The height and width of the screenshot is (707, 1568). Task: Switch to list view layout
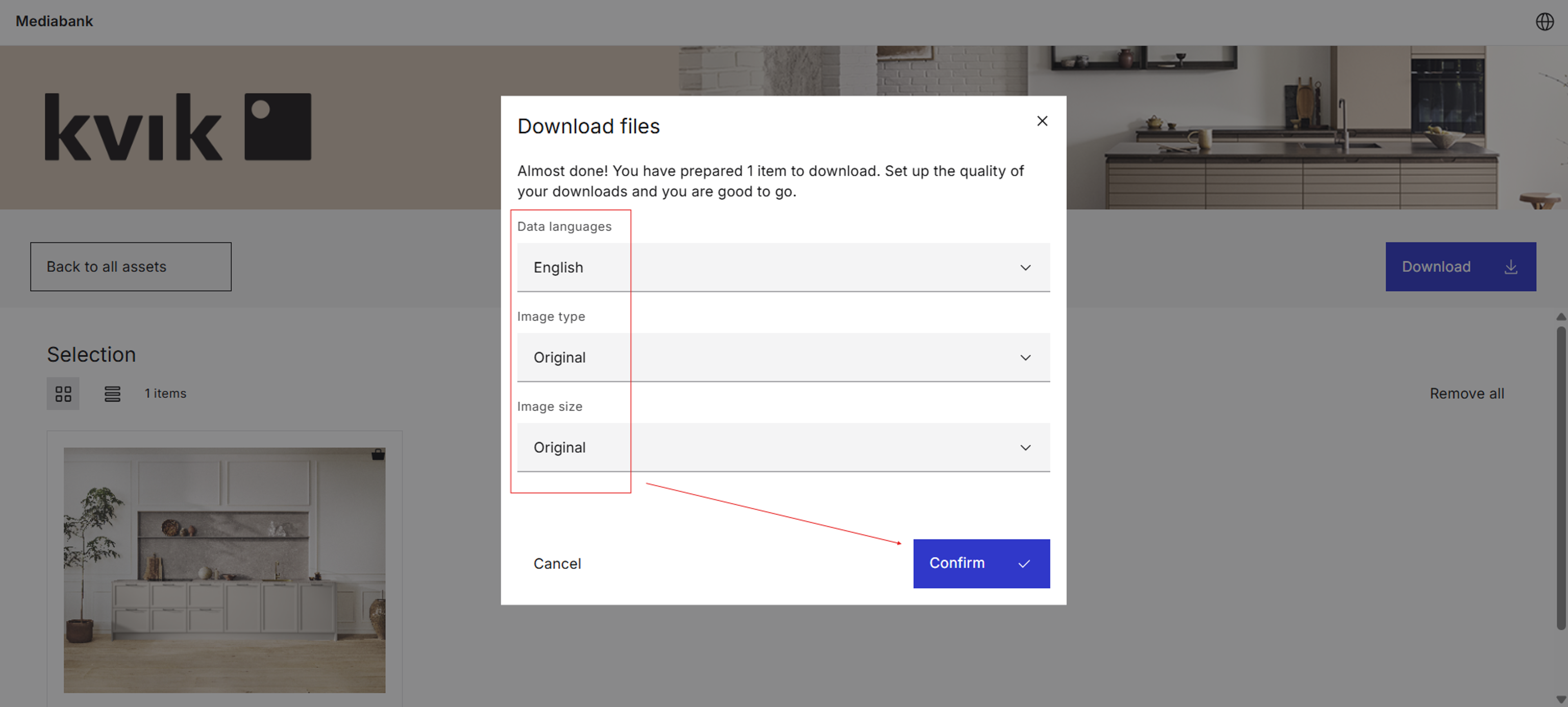[112, 394]
